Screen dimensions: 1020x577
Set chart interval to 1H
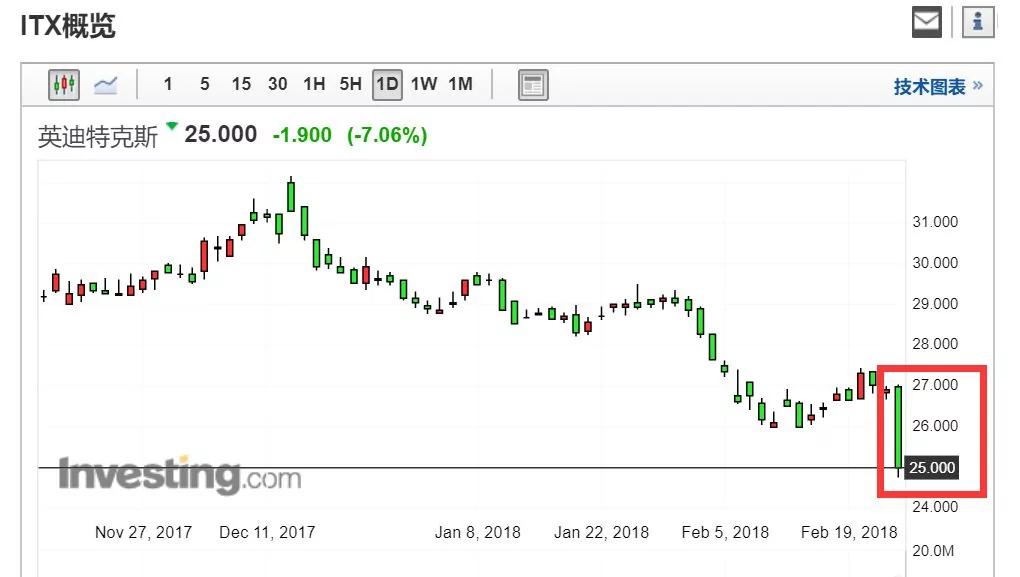click(x=314, y=85)
